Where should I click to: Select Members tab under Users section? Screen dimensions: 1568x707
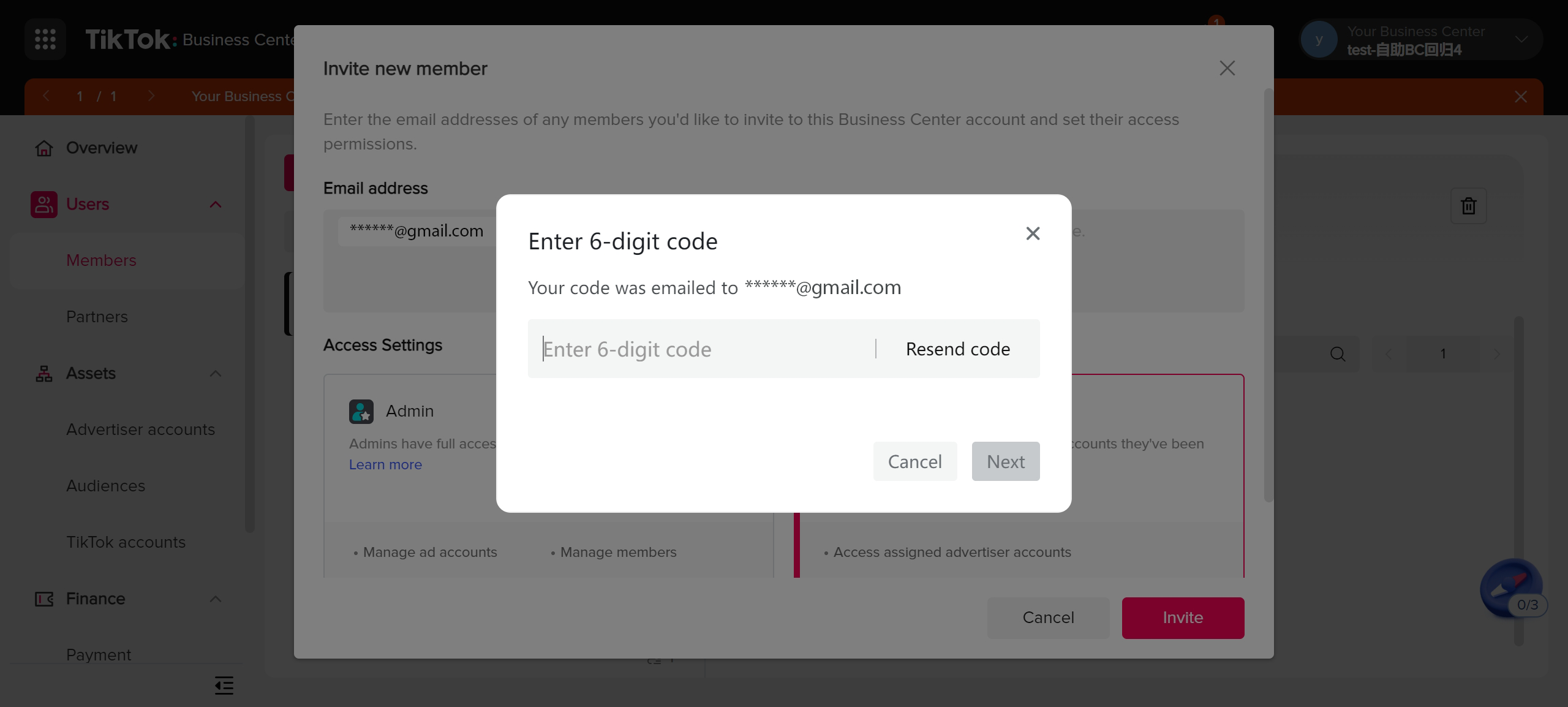point(101,260)
